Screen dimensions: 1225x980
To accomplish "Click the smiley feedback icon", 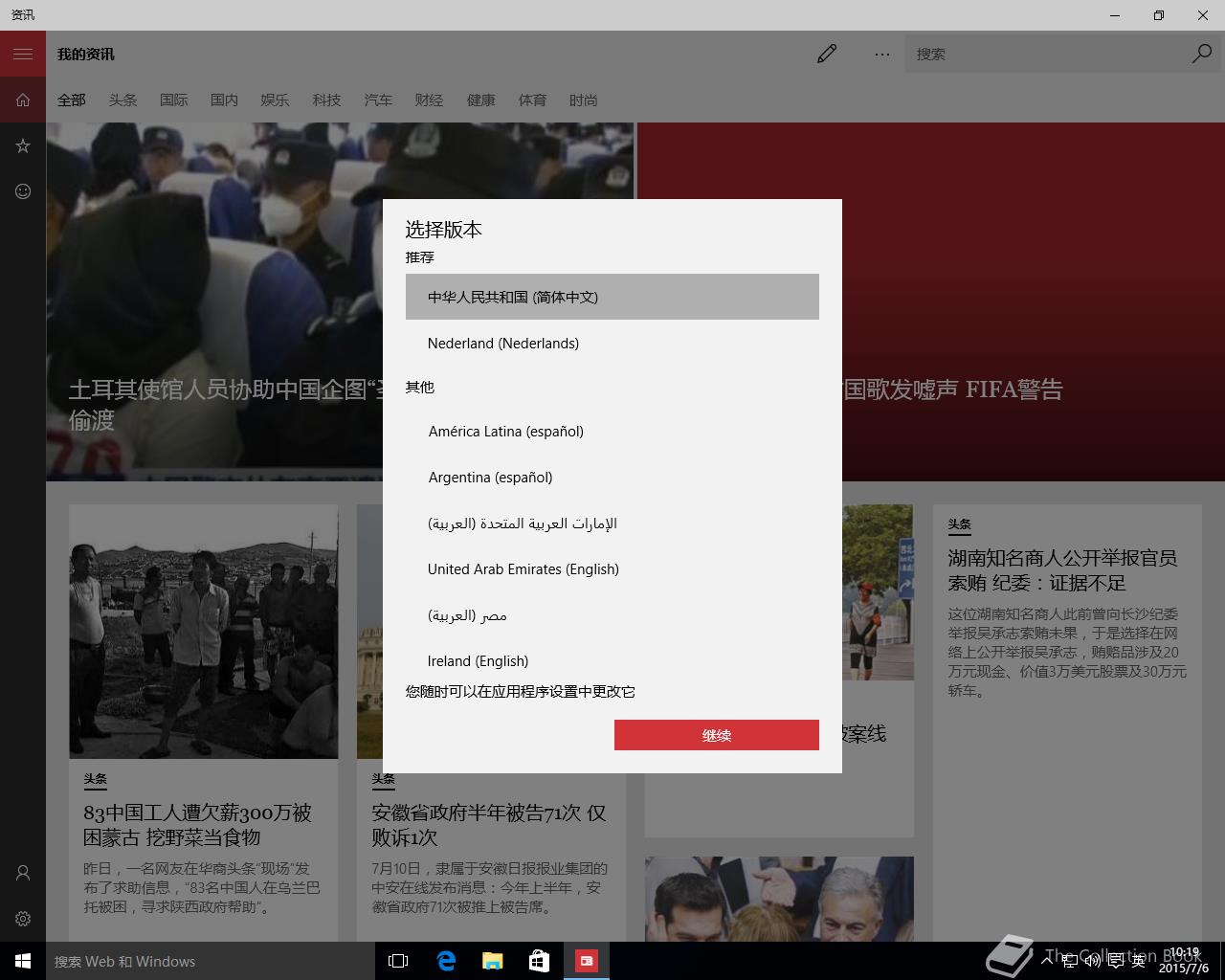I will coord(23,191).
